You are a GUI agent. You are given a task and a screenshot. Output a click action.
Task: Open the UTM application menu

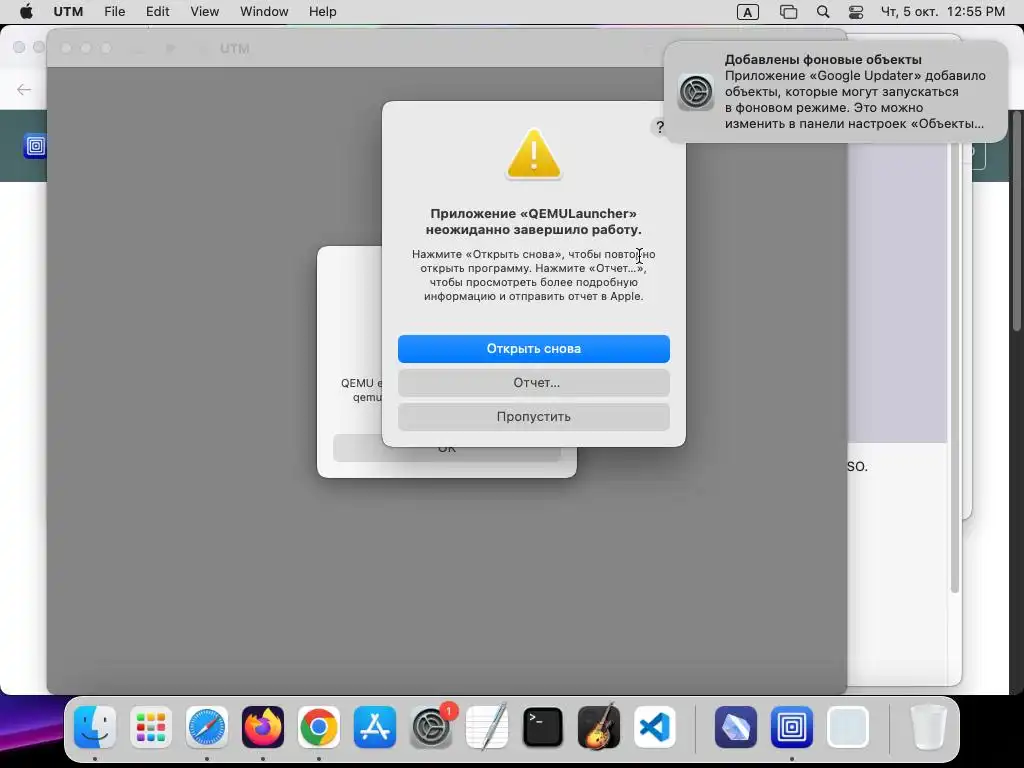point(68,12)
